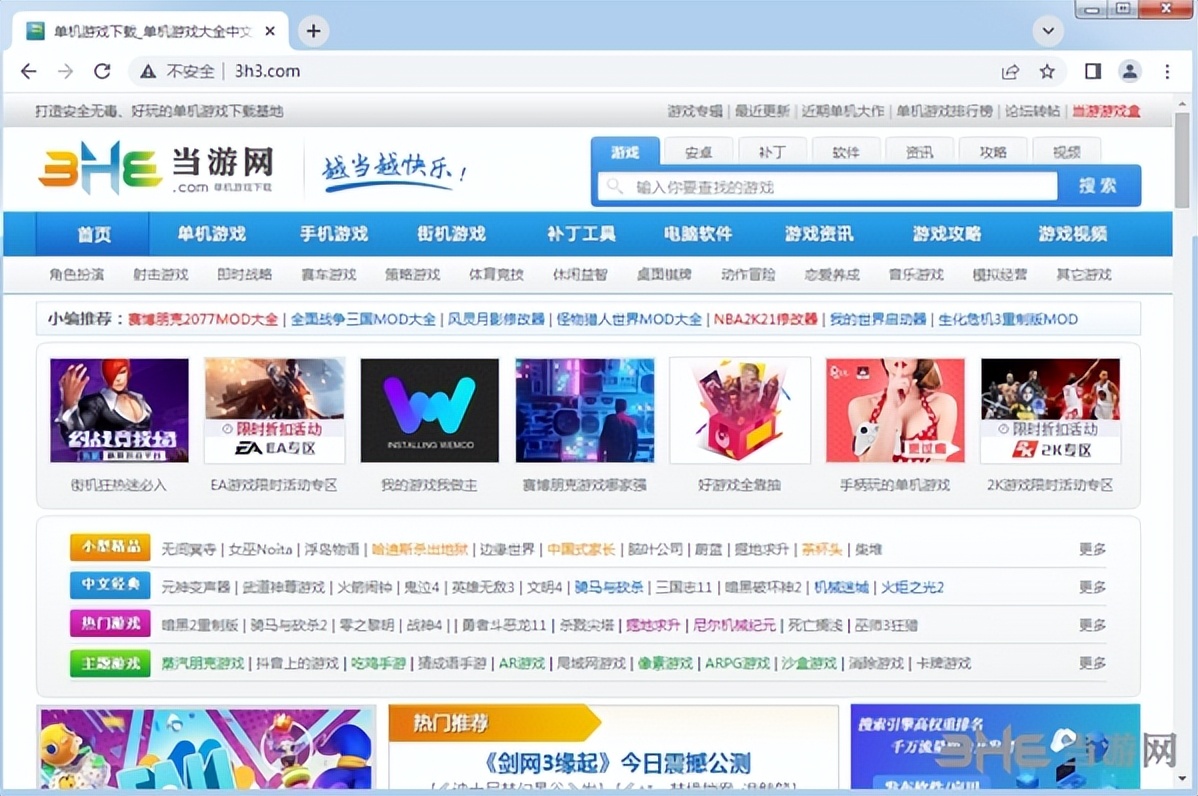Open the red 当游游戏盒 link
The height and width of the screenshot is (796, 1198).
pos(1106,112)
